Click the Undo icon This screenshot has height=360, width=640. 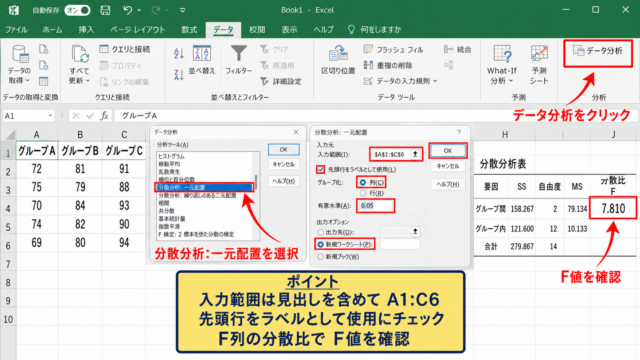(x=128, y=10)
